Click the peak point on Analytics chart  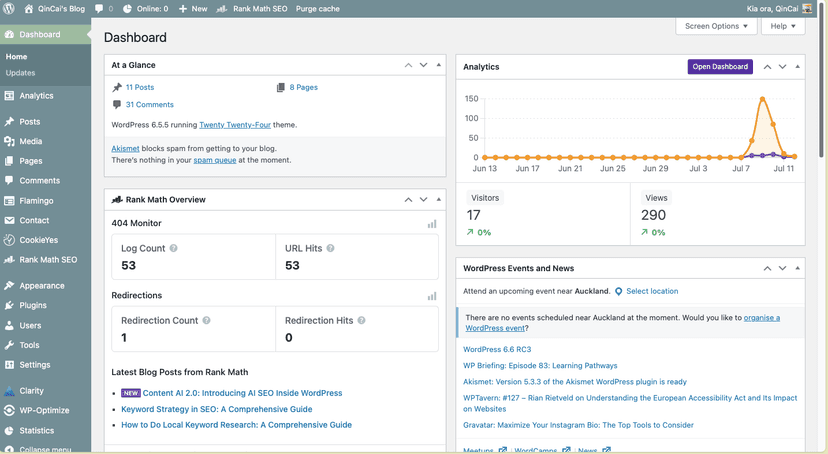[763, 99]
